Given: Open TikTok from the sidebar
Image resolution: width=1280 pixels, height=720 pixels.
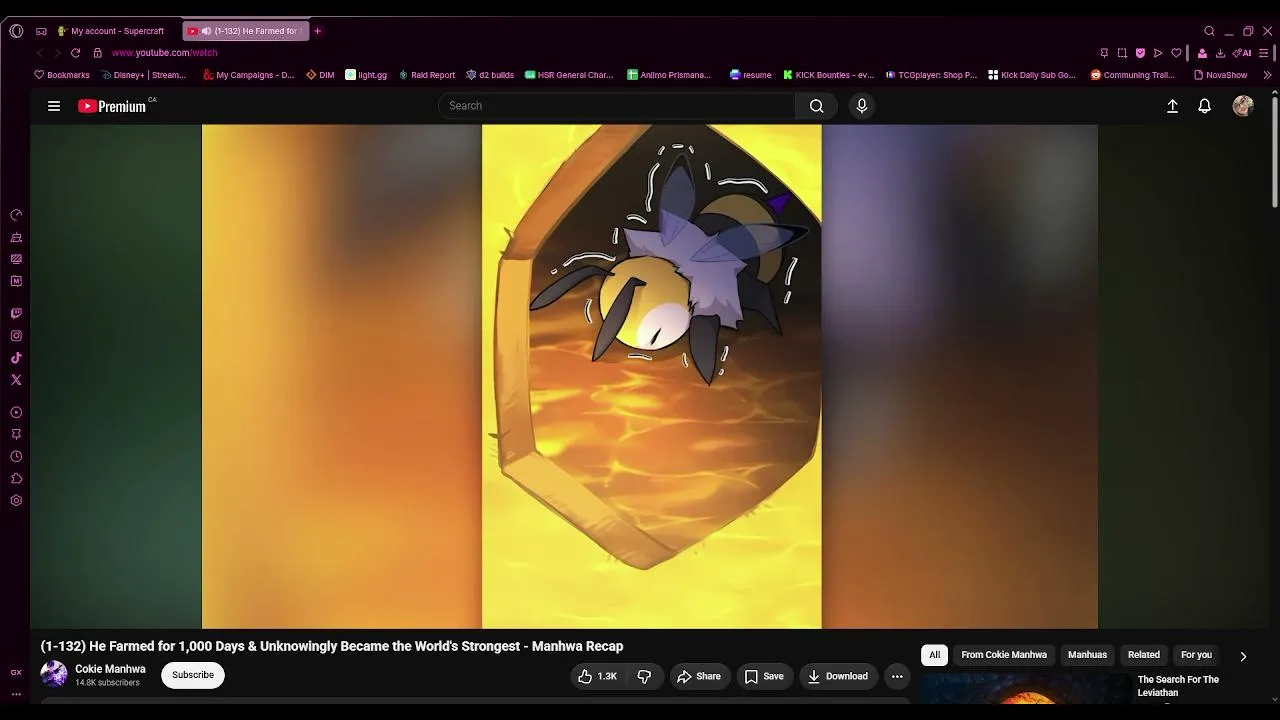Looking at the screenshot, I should coord(16,358).
